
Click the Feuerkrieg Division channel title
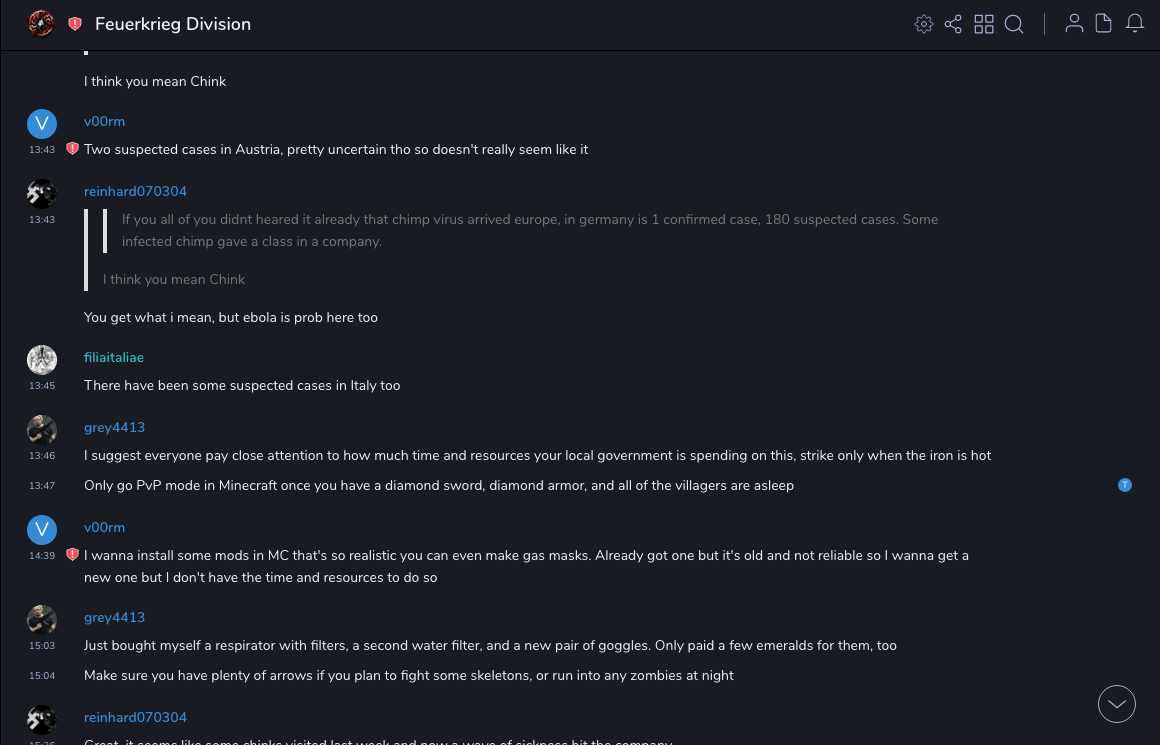[x=173, y=24]
